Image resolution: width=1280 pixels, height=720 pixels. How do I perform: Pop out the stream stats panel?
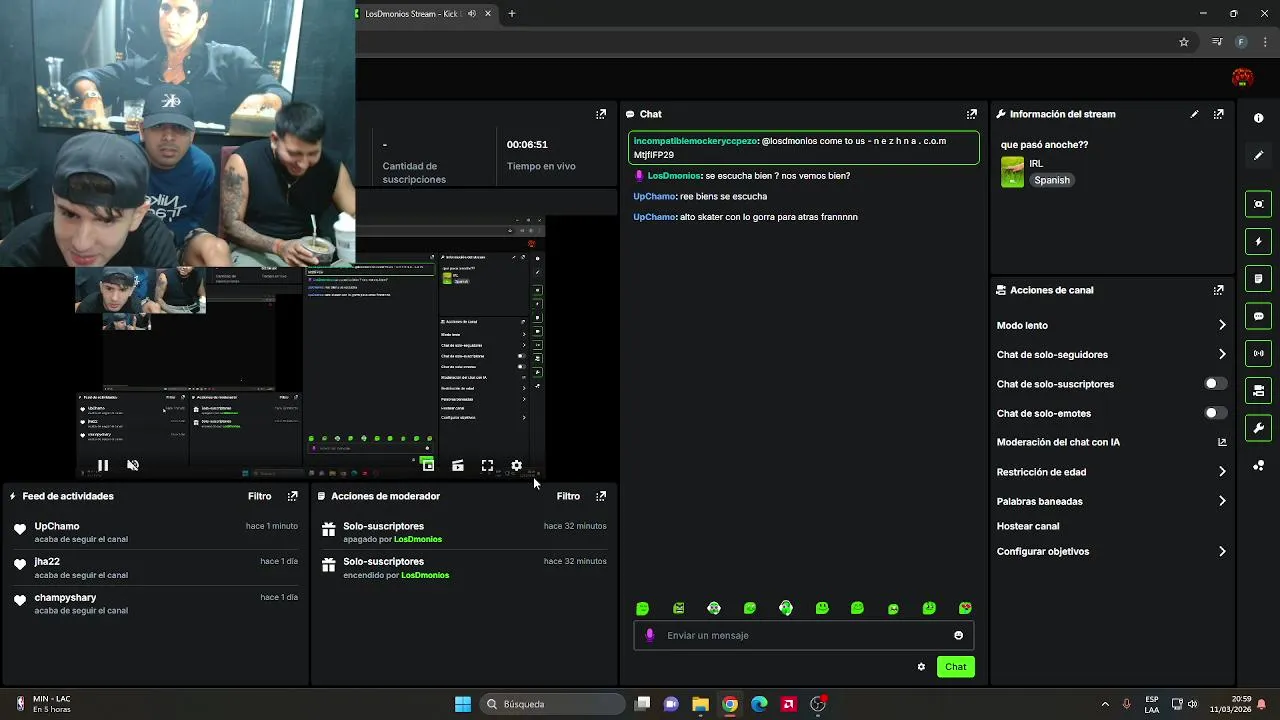coord(601,114)
